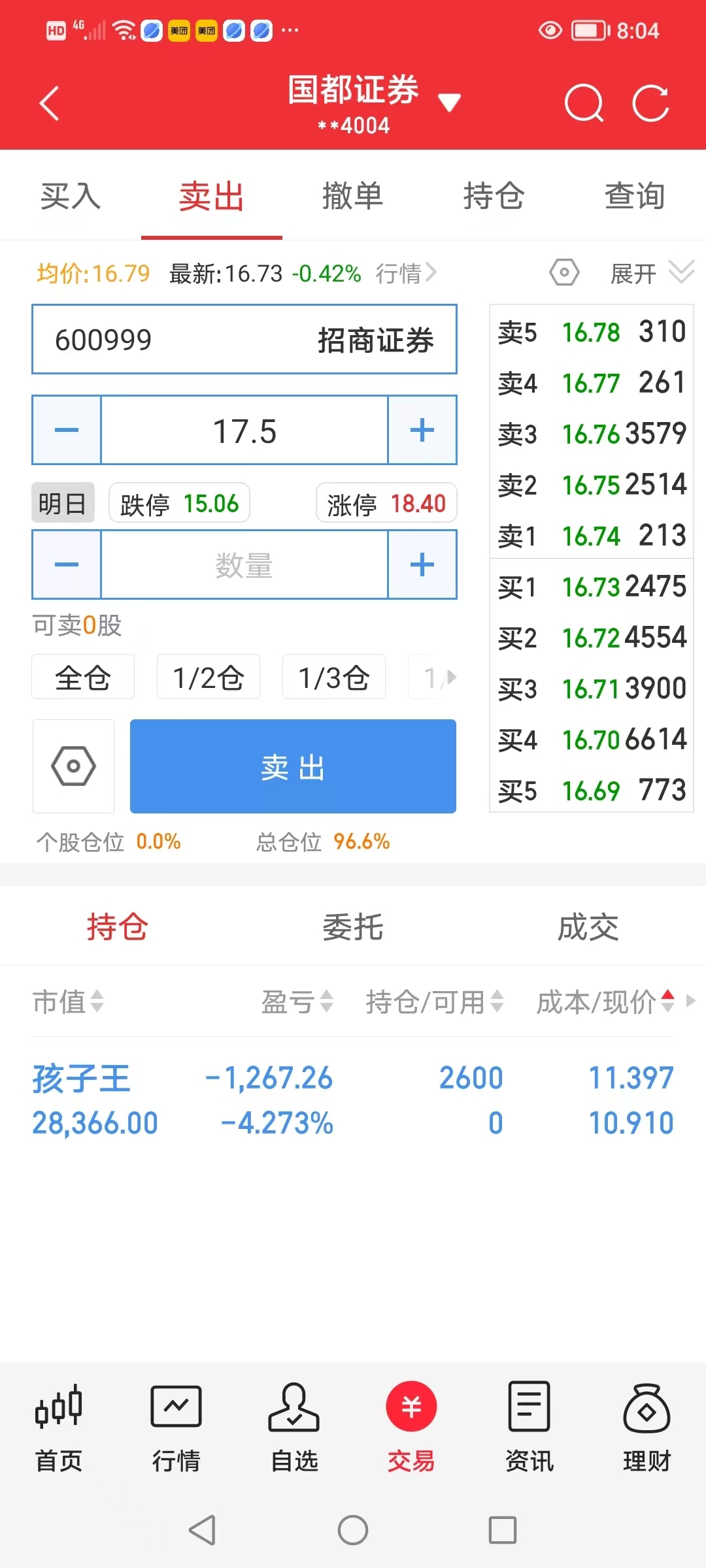Show more position fractions with the arrow
This screenshot has width=706, height=1568.
click(x=451, y=677)
